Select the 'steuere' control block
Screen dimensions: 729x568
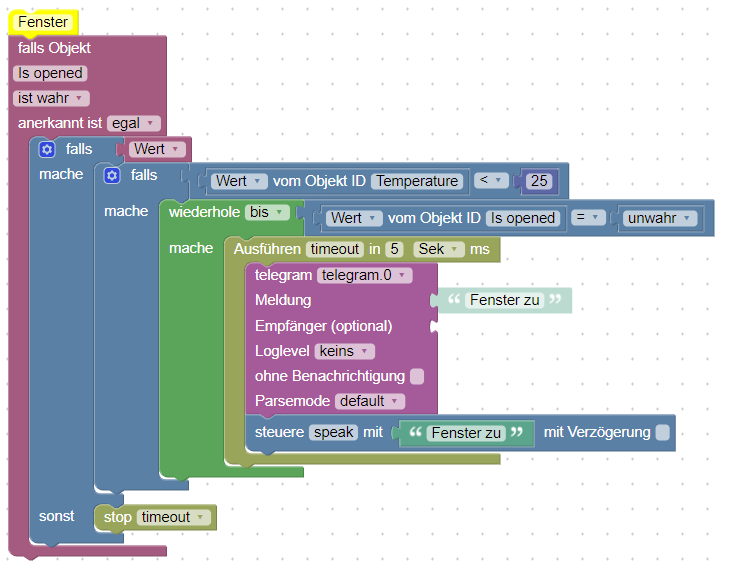click(279, 432)
